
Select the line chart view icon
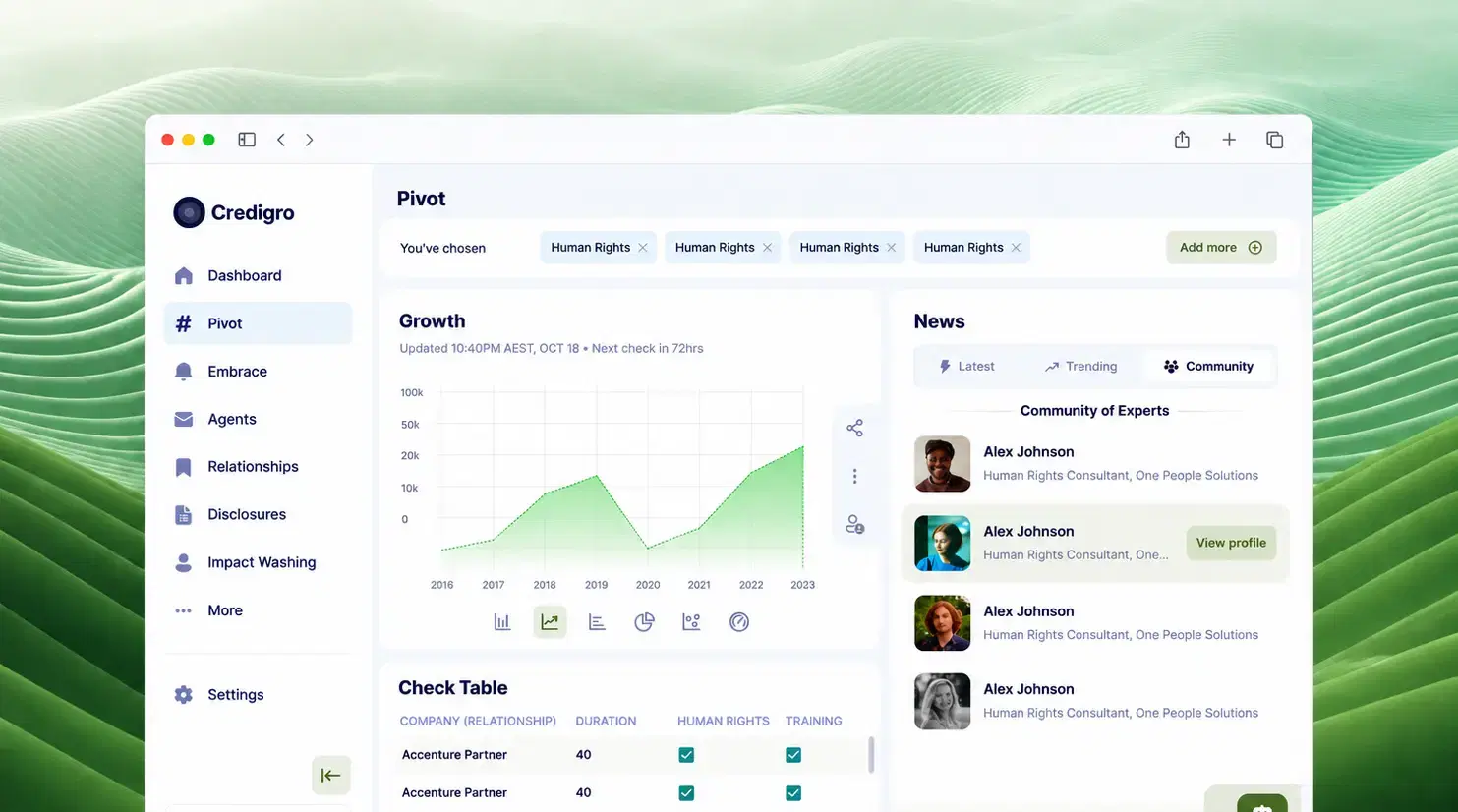(x=550, y=621)
